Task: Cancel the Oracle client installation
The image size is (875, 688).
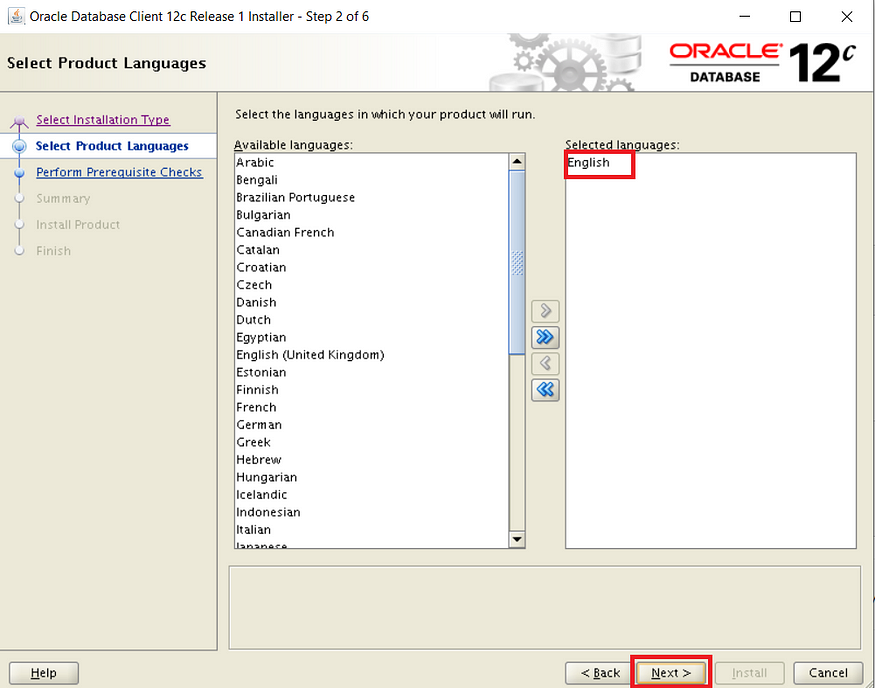Action: [x=828, y=673]
